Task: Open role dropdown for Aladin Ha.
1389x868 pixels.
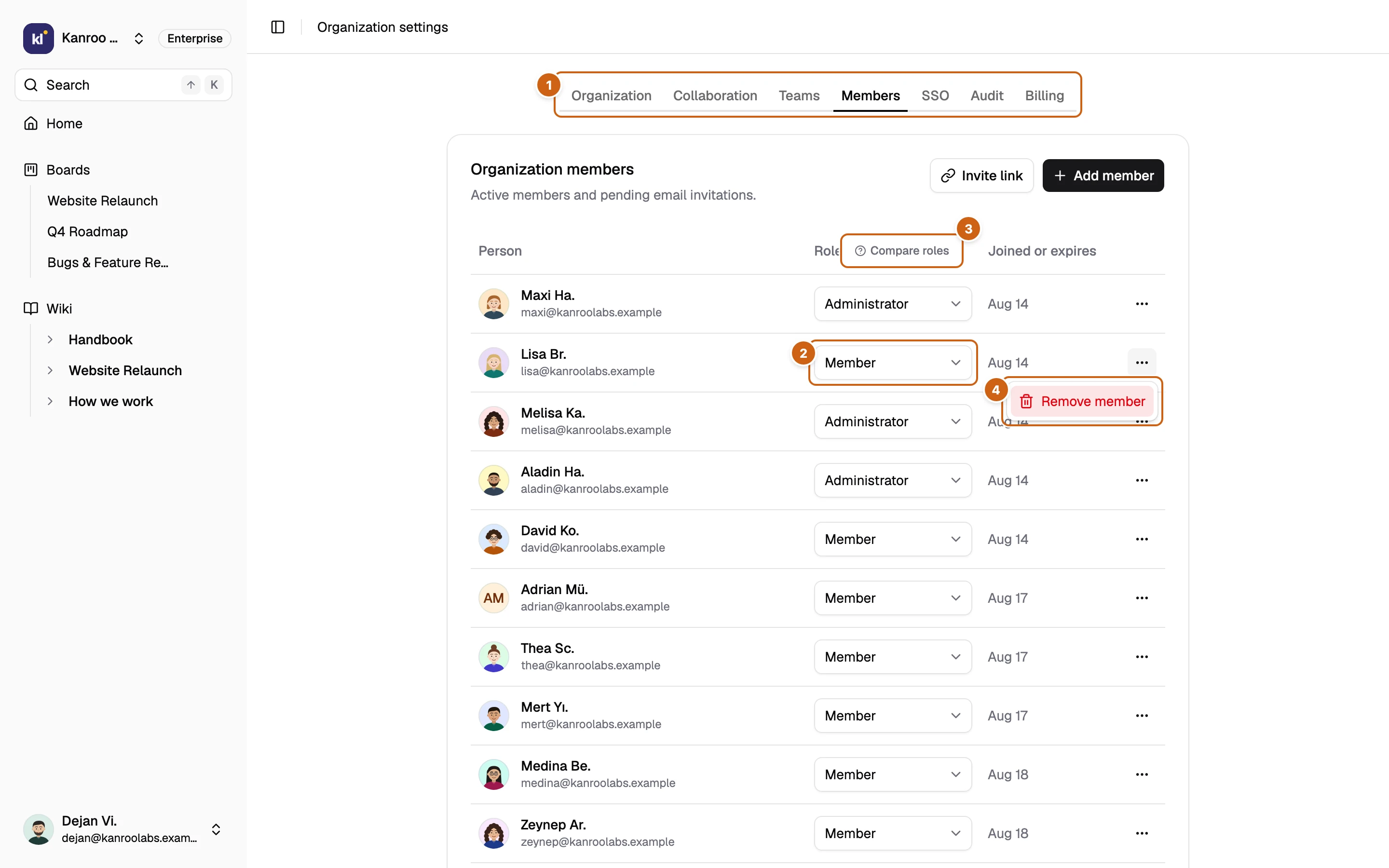Action: (893, 480)
